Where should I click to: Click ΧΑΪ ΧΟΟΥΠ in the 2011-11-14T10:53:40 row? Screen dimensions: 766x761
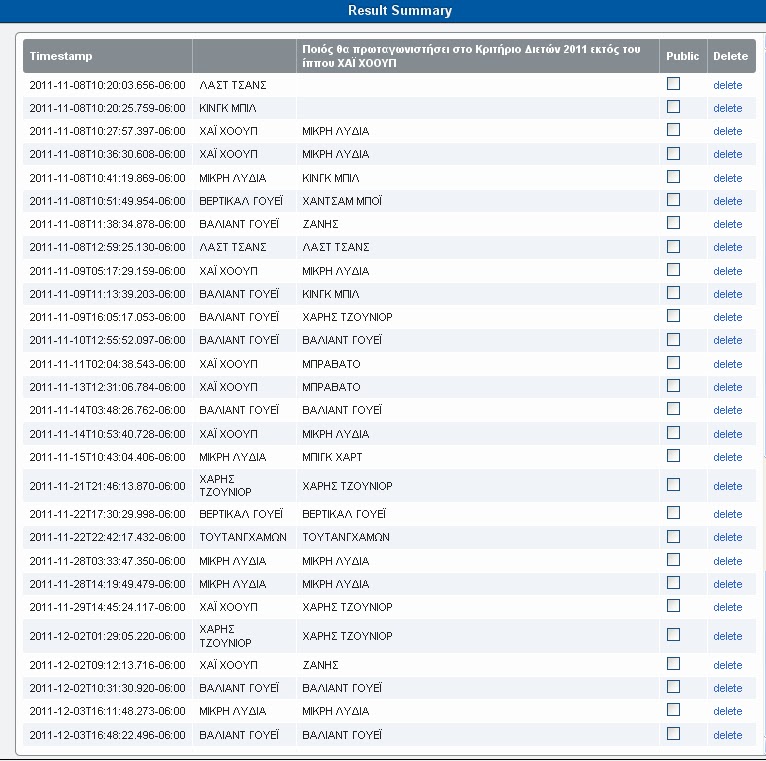pos(228,434)
